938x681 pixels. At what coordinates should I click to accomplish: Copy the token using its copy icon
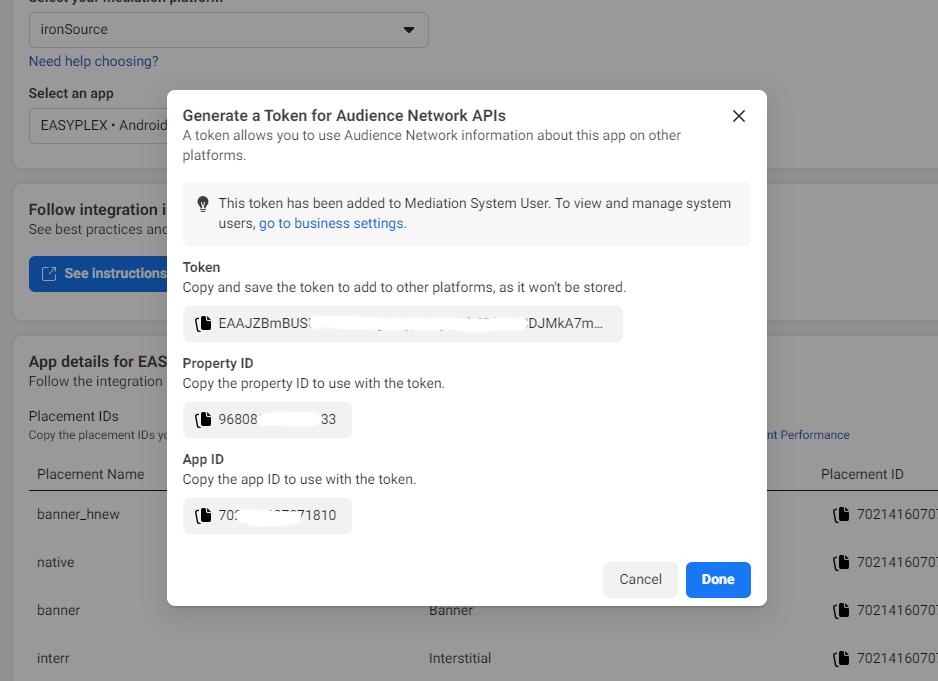[x=203, y=324]
